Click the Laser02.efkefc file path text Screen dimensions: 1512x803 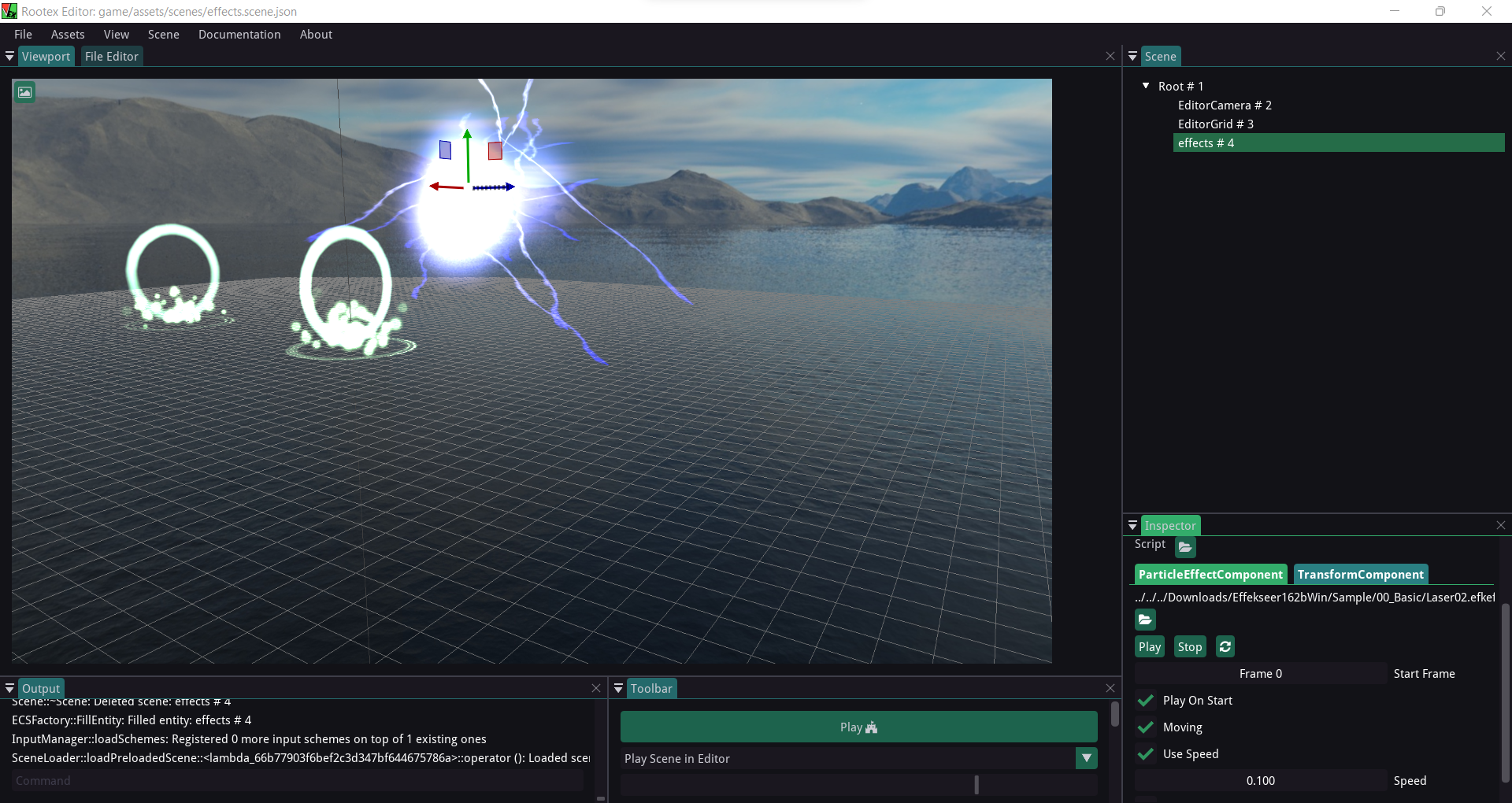1314,597
